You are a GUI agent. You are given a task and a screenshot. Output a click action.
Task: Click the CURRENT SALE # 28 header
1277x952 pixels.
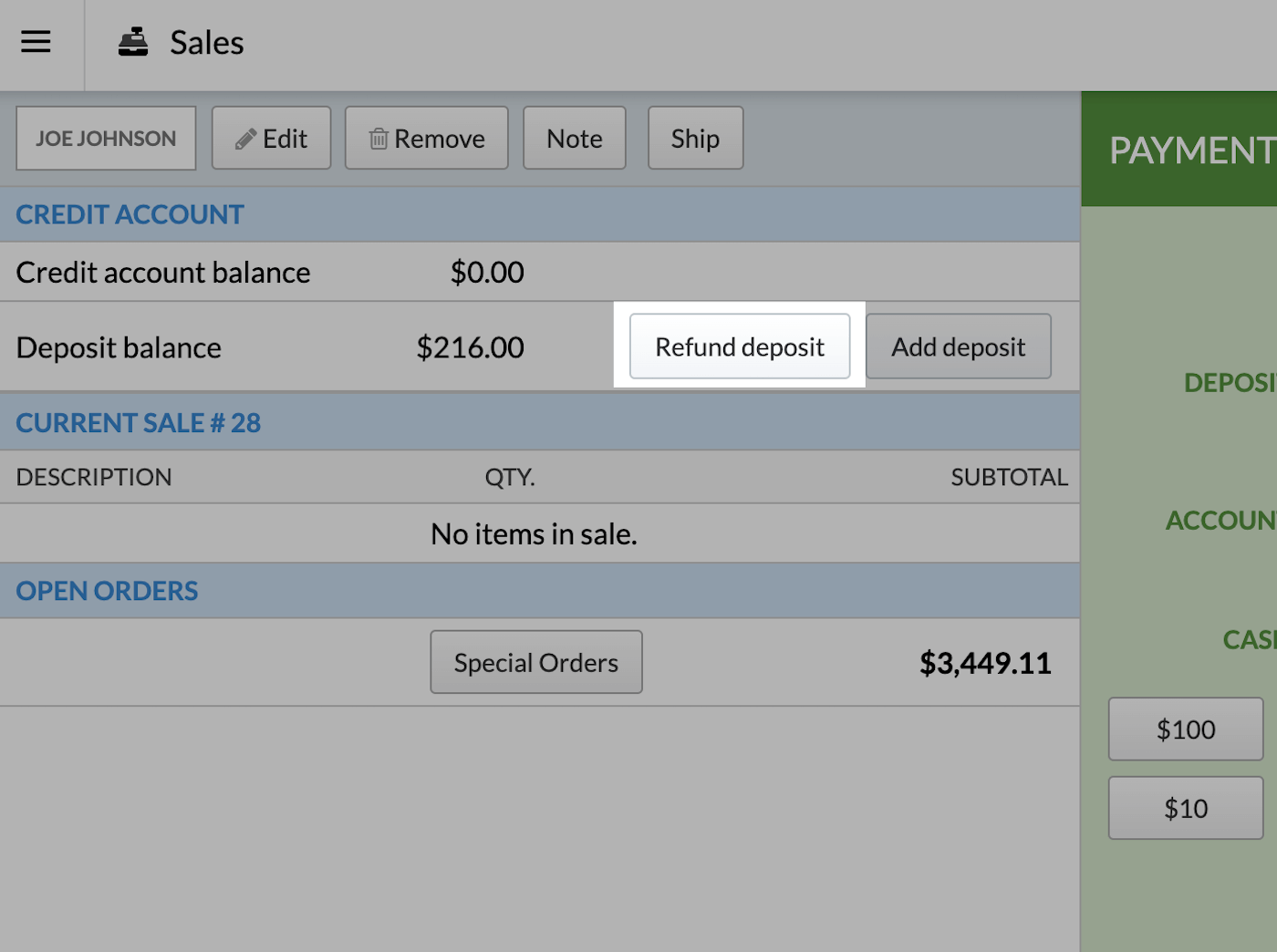(138, 423)
